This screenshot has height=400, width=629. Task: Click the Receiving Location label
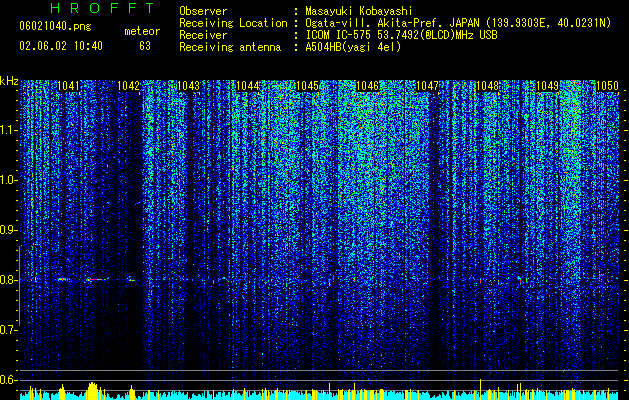click(x=233, y=23)
